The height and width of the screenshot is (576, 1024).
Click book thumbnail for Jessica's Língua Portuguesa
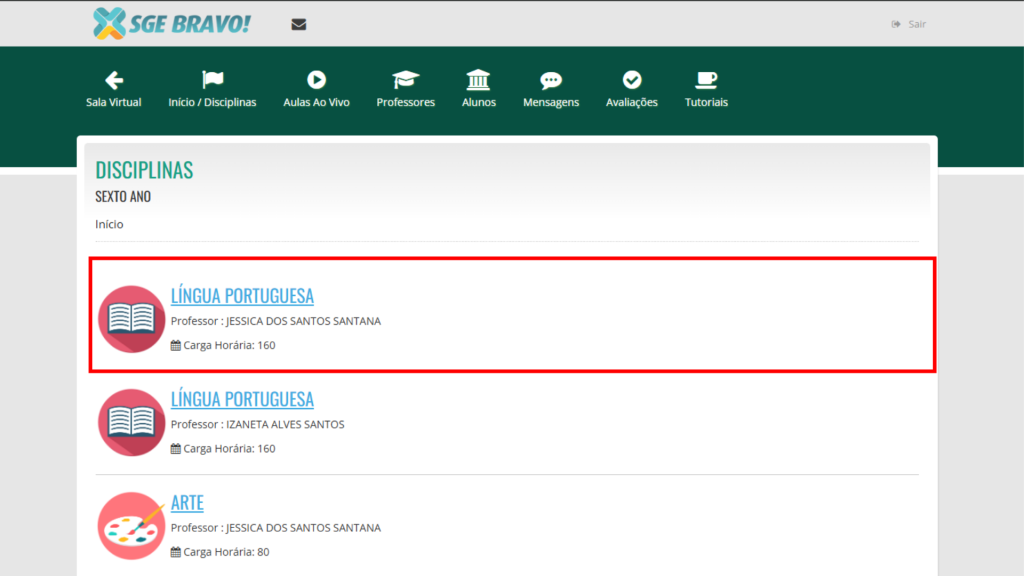(x=132, y=319)
